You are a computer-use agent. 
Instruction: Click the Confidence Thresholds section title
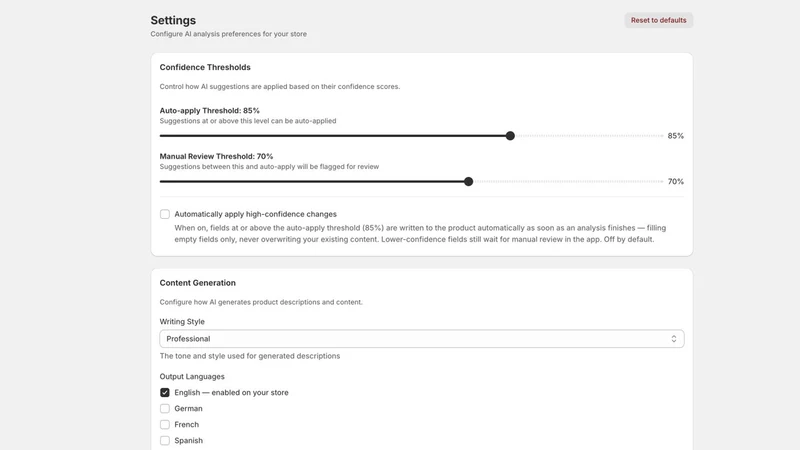click(x=205, y=67)
